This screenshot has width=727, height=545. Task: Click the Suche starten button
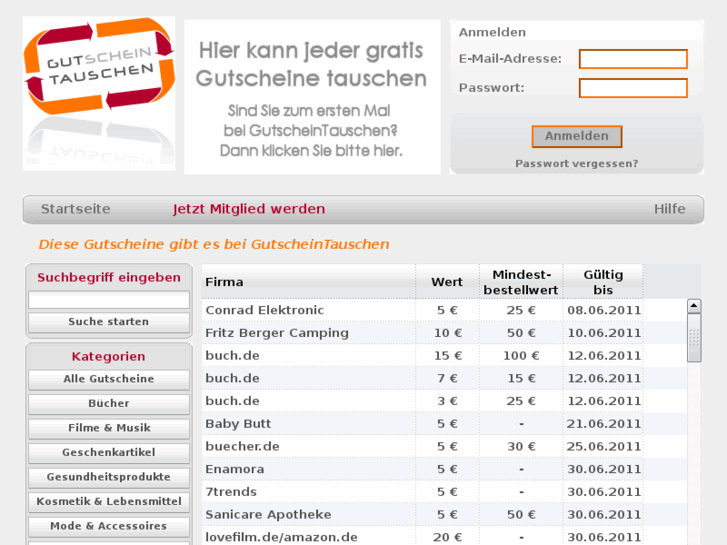[x=109, y=322]
